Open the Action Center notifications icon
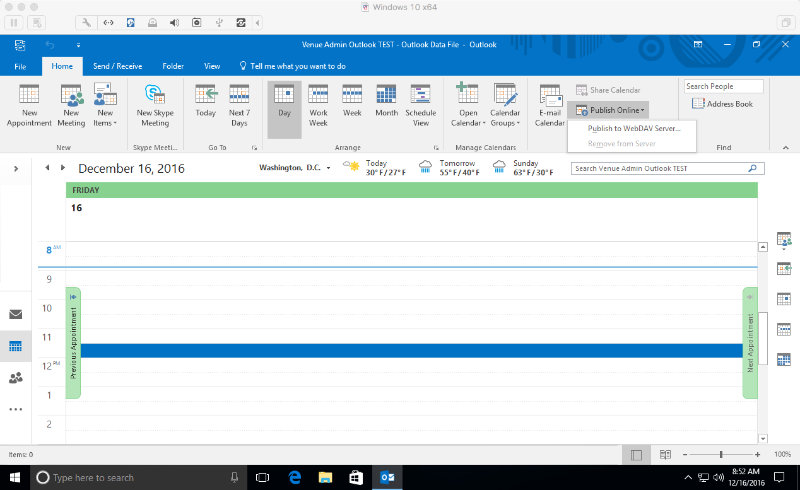The height and width of the screenshot is (490, 800). click(x=779, y=477)
